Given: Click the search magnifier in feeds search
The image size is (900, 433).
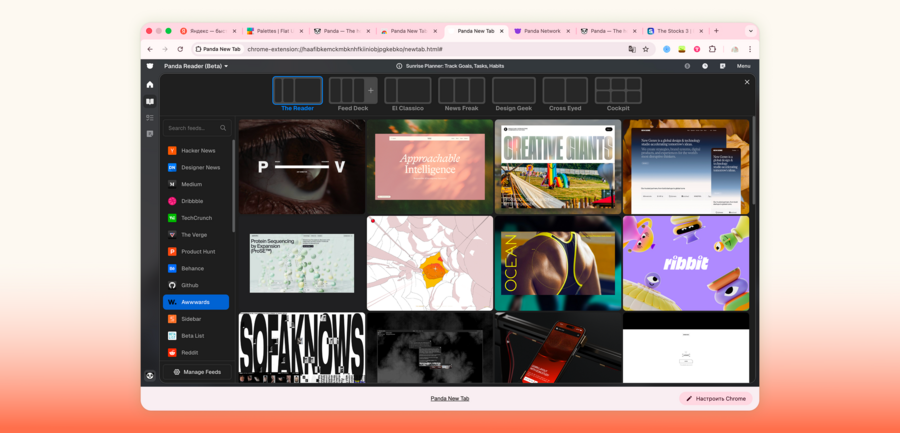Looking at the screenshot, I should point(223,128).
